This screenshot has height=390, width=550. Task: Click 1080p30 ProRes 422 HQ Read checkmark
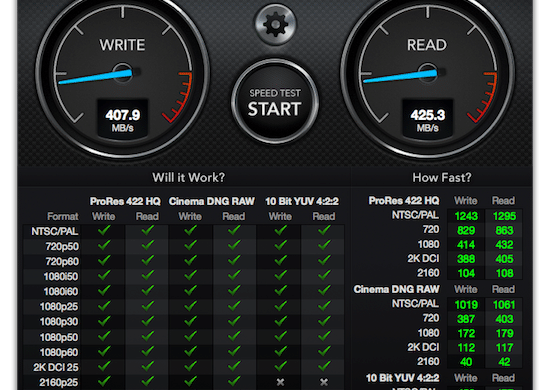[147, 321]
